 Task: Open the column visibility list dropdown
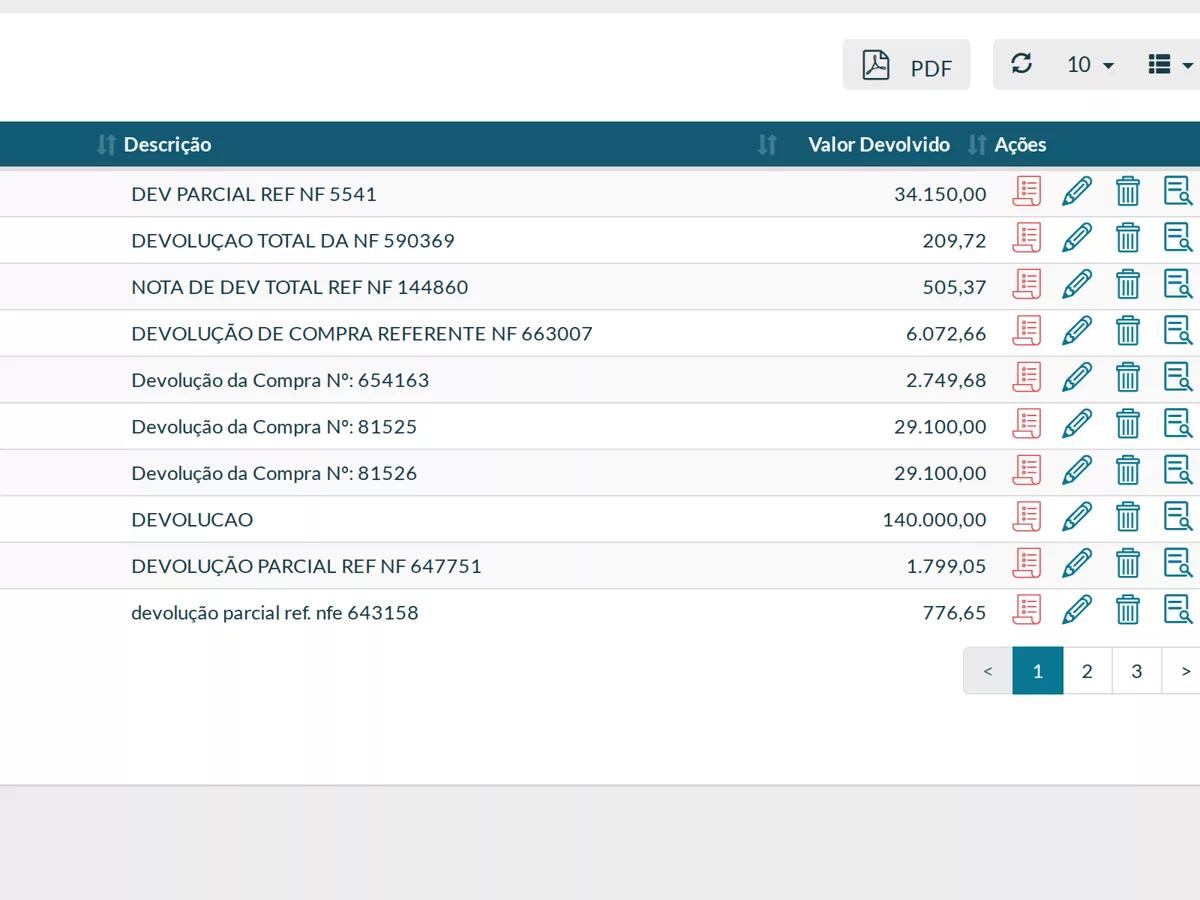[1170, 65]
